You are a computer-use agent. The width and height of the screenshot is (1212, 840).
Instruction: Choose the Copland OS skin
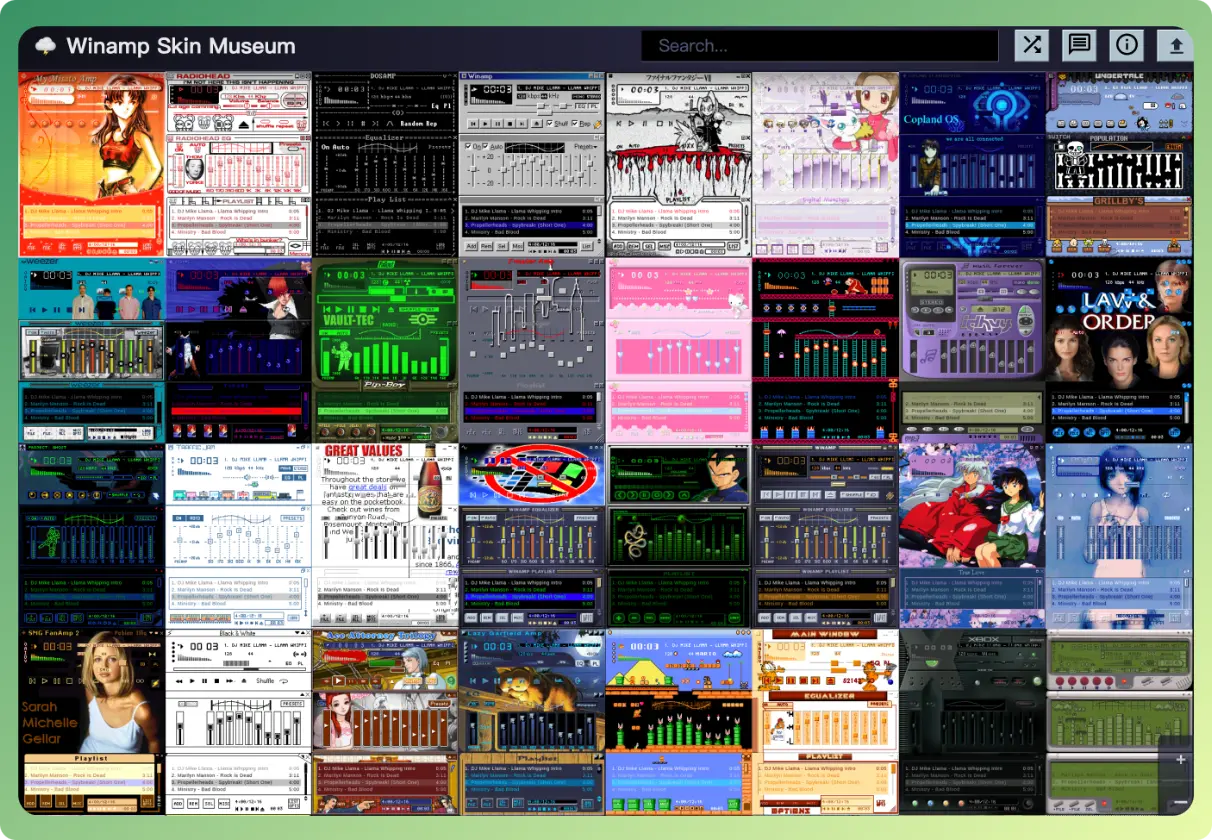coord(972,164)
